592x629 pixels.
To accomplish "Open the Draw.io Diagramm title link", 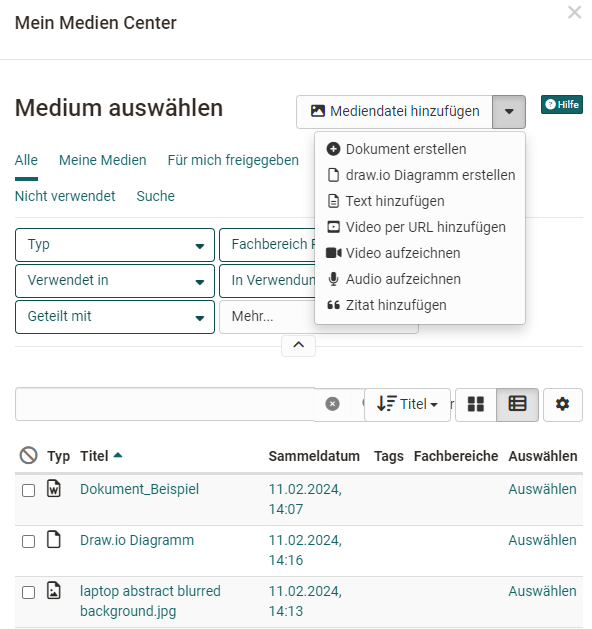I will pos(137,540).
